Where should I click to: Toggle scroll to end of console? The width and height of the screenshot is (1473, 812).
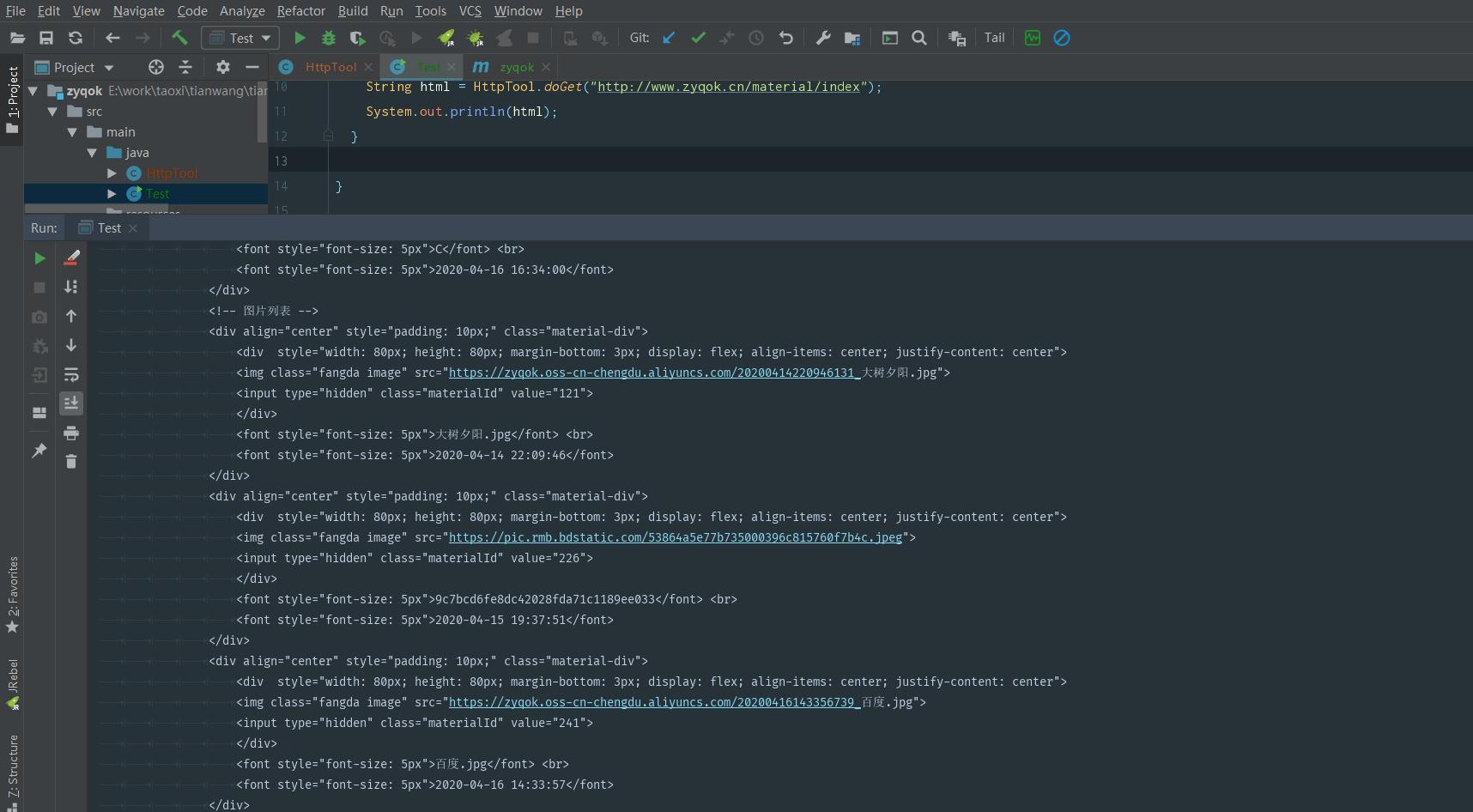pyautogui.click(x=71, y=403)
